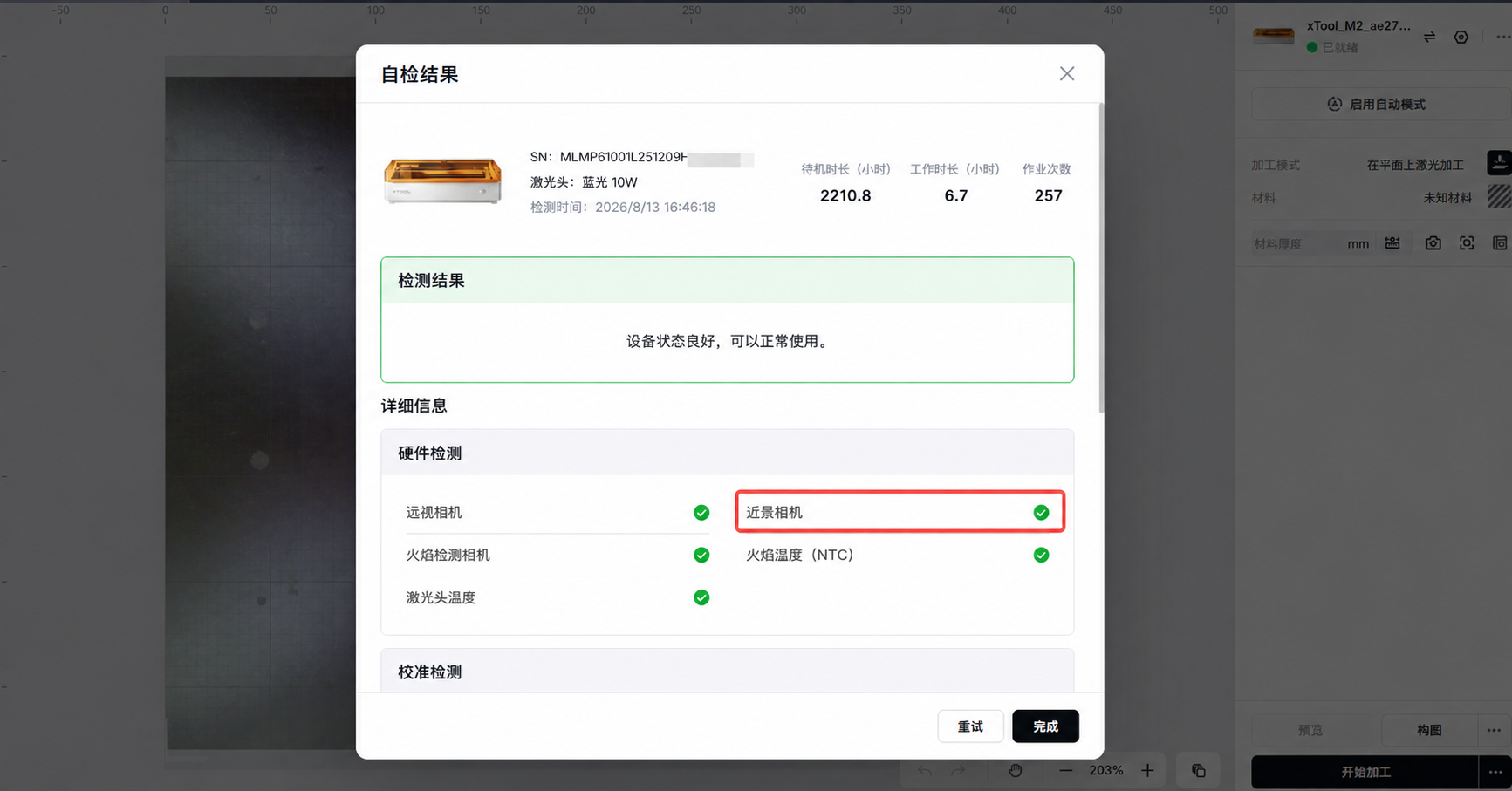Click the 作业次数 value 257
The image size is (1512, 791).
tap(1048, 196)
